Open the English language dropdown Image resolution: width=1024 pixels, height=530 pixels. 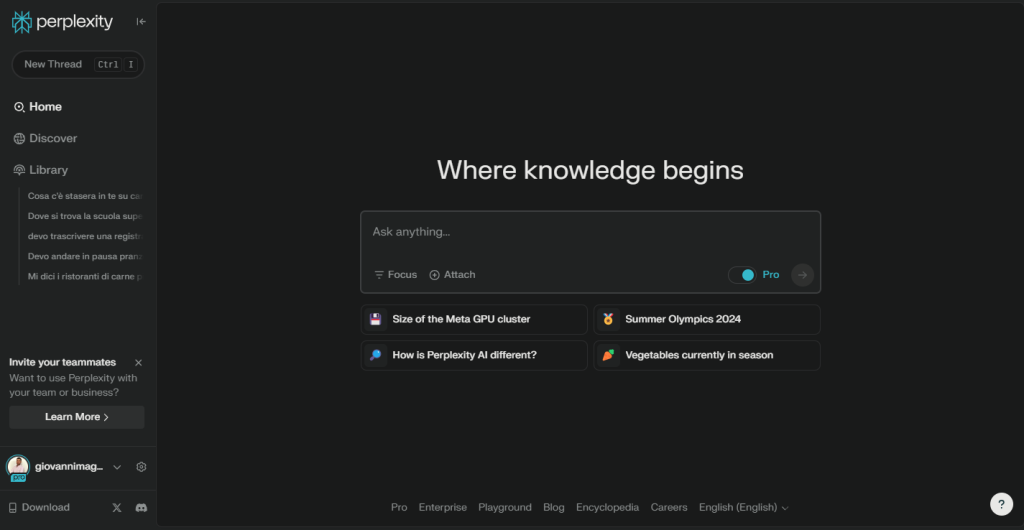pos(743,508)
